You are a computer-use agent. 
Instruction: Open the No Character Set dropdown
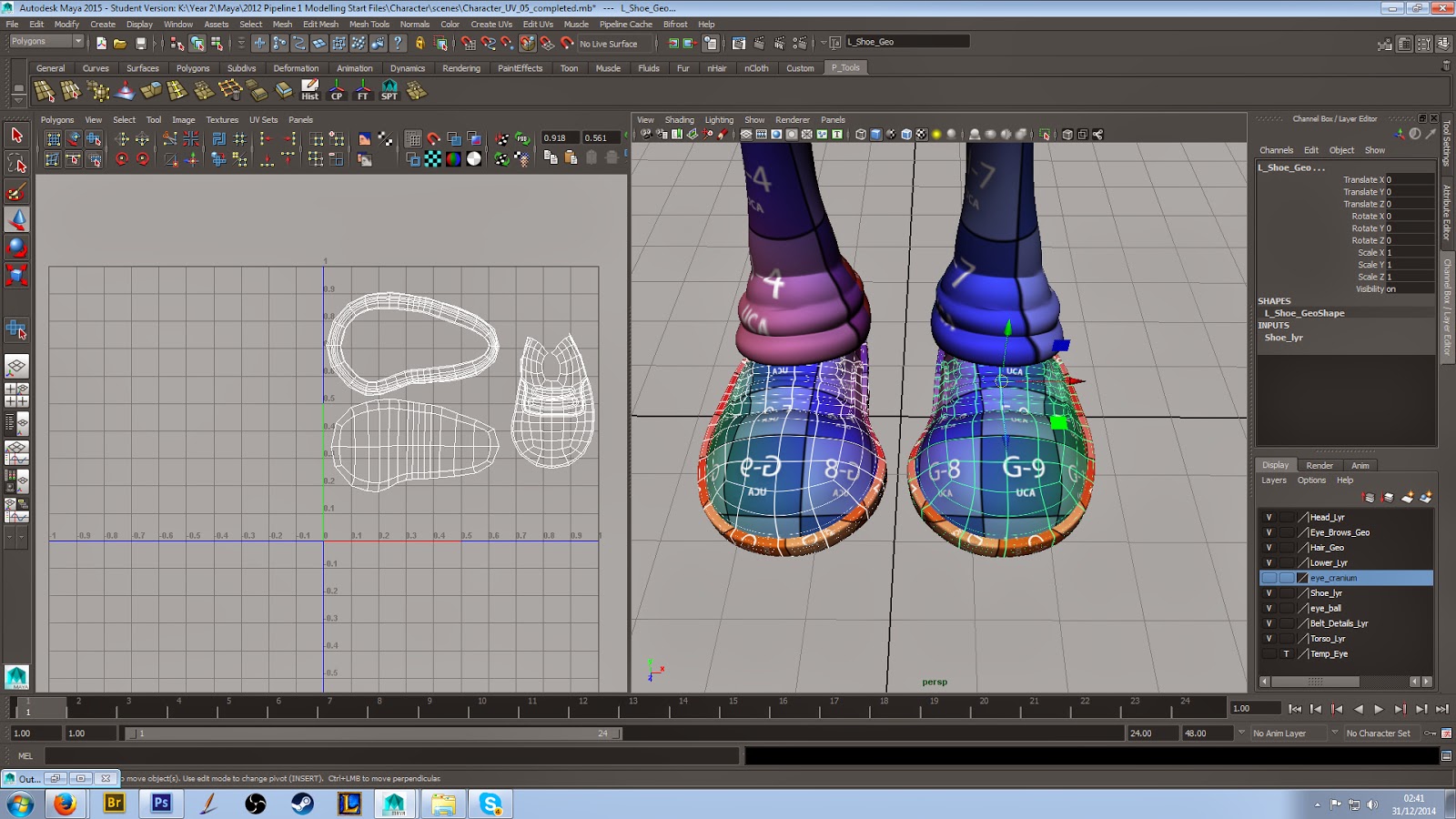click(x=1380, y=733)
